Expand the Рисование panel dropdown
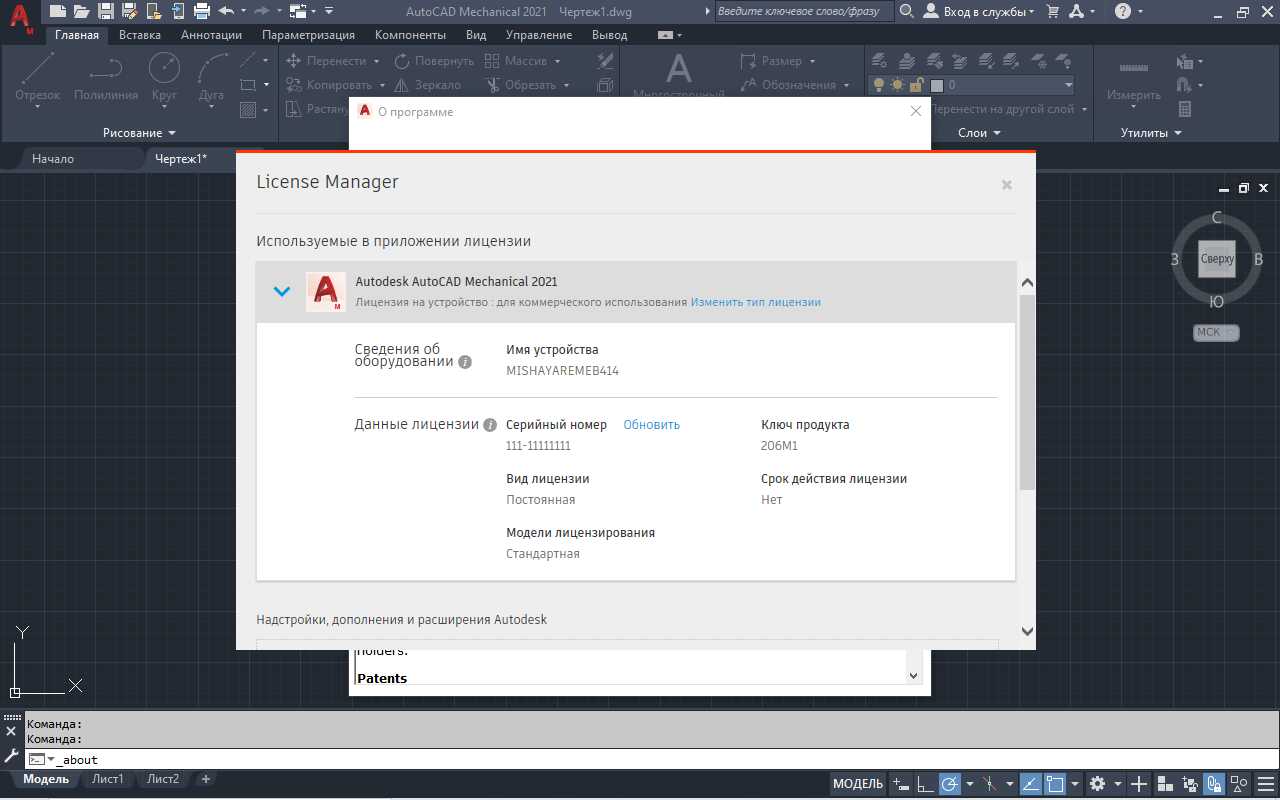1280x800 pixels. coord(139,133)
